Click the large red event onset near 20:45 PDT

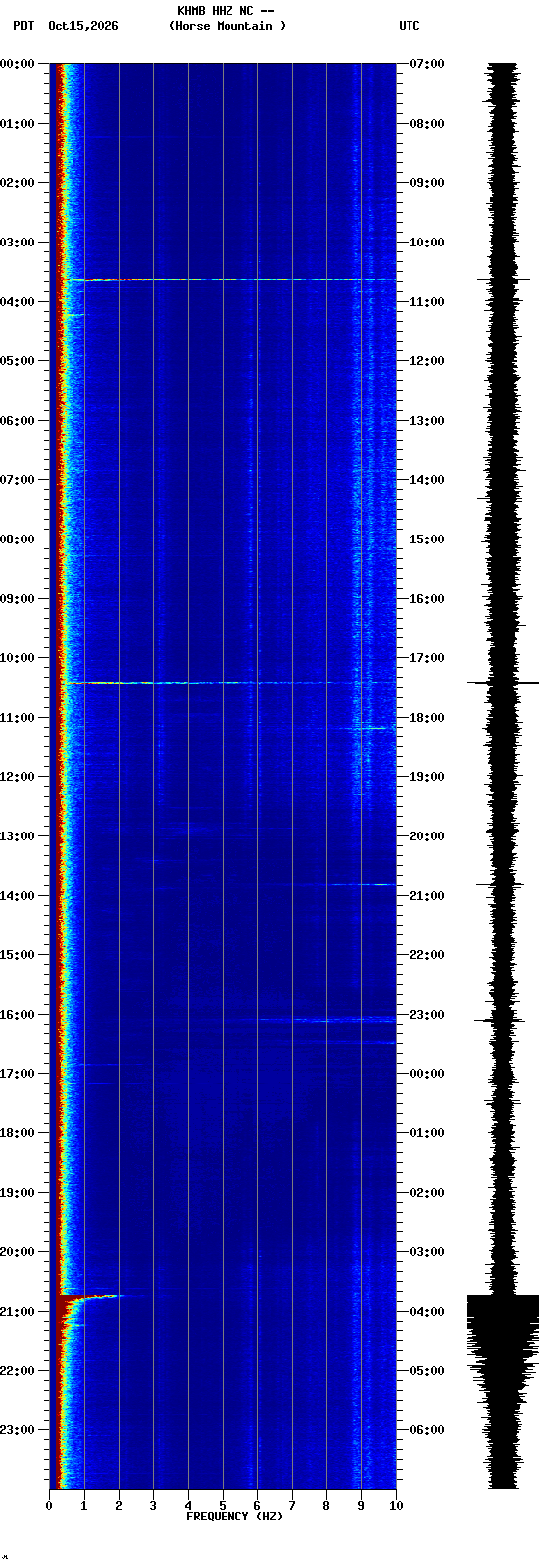click(87, 1300)
